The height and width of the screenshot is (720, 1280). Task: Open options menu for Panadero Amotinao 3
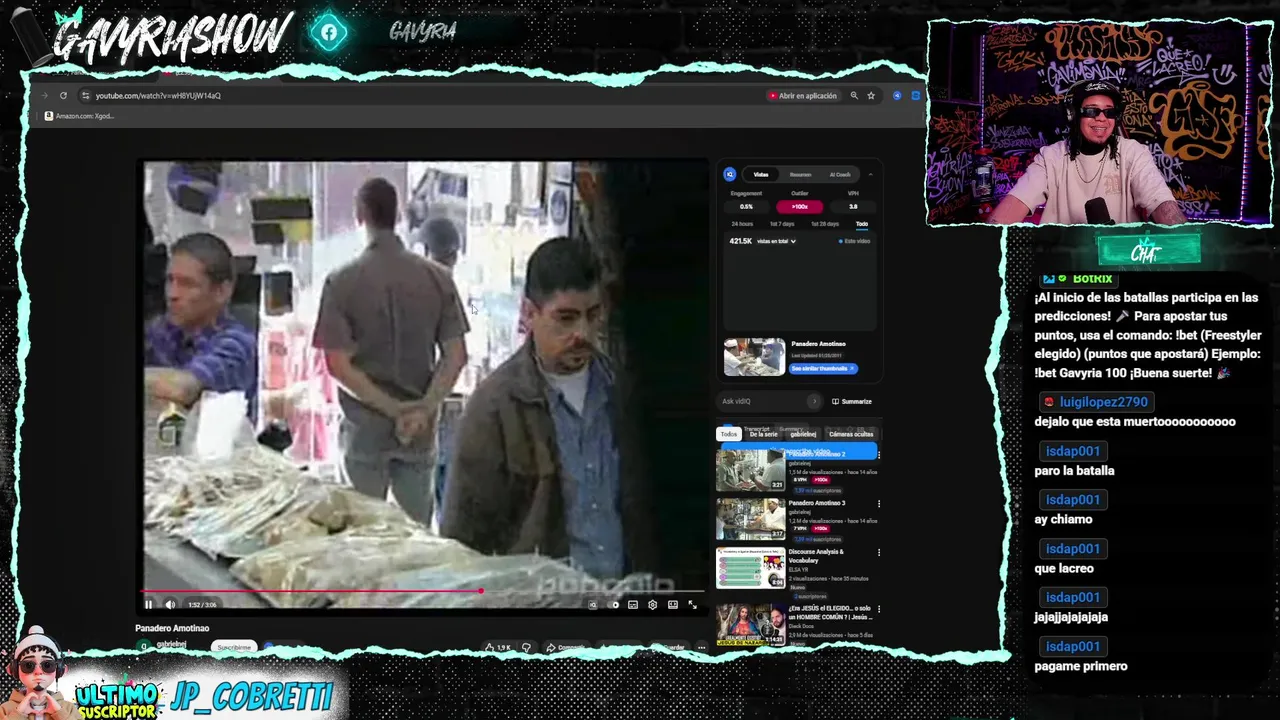879,504
